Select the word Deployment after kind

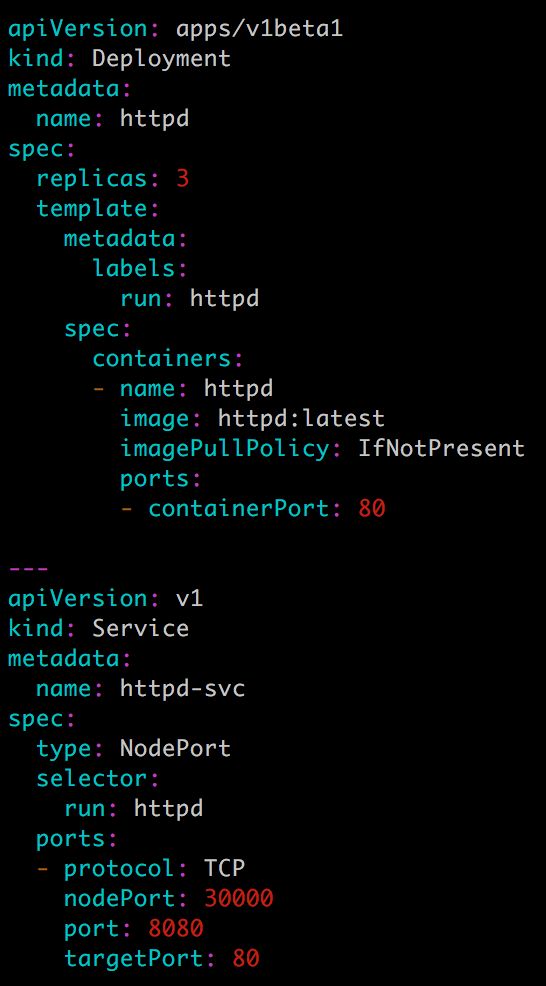point(162,58)
